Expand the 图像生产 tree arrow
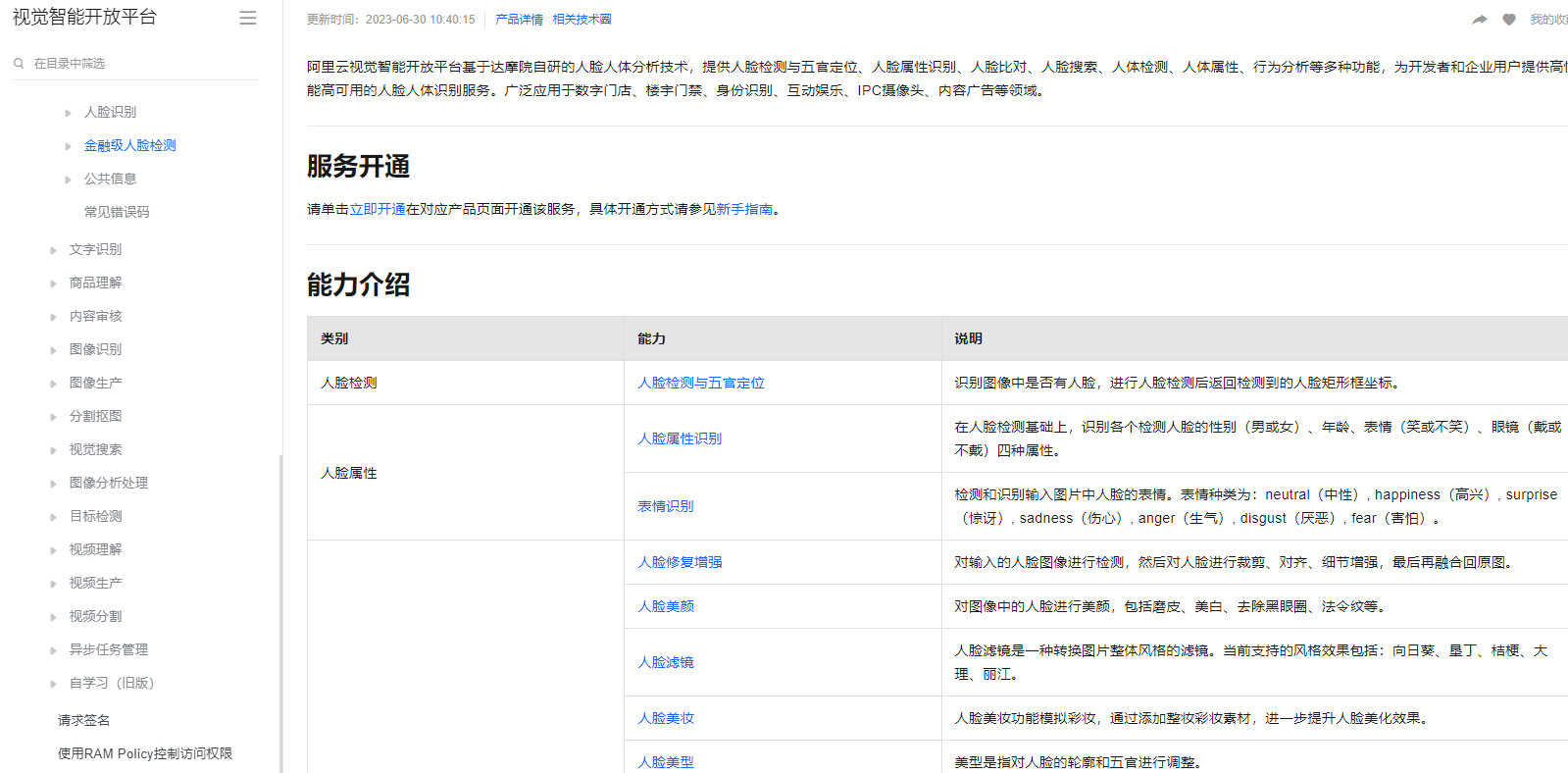The image size is (1568, 773). (53, 384)
